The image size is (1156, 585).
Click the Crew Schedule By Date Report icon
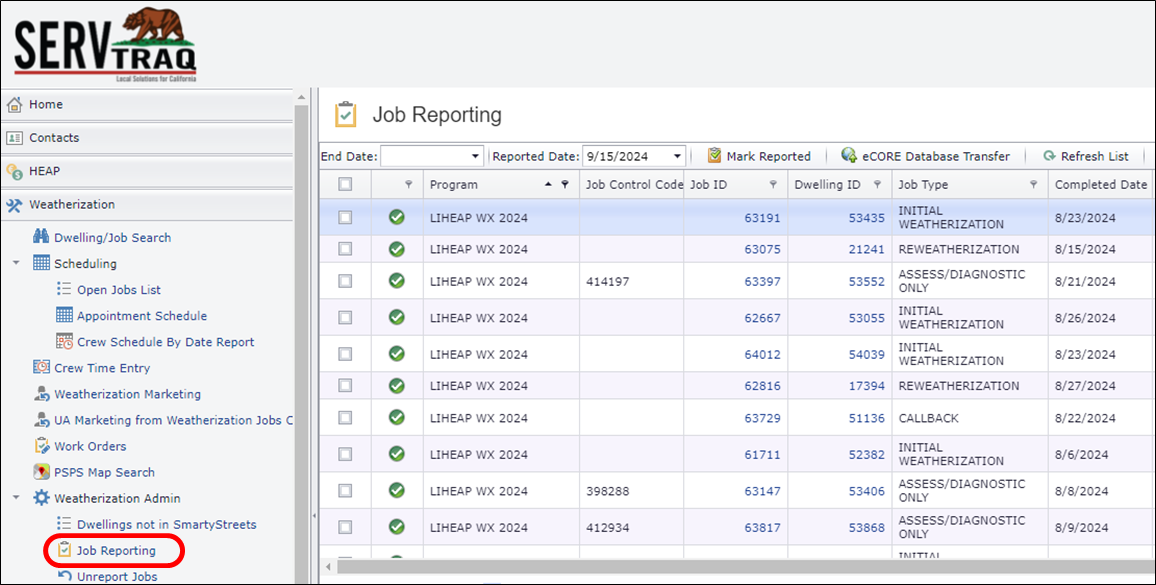(x=64, y=342)
